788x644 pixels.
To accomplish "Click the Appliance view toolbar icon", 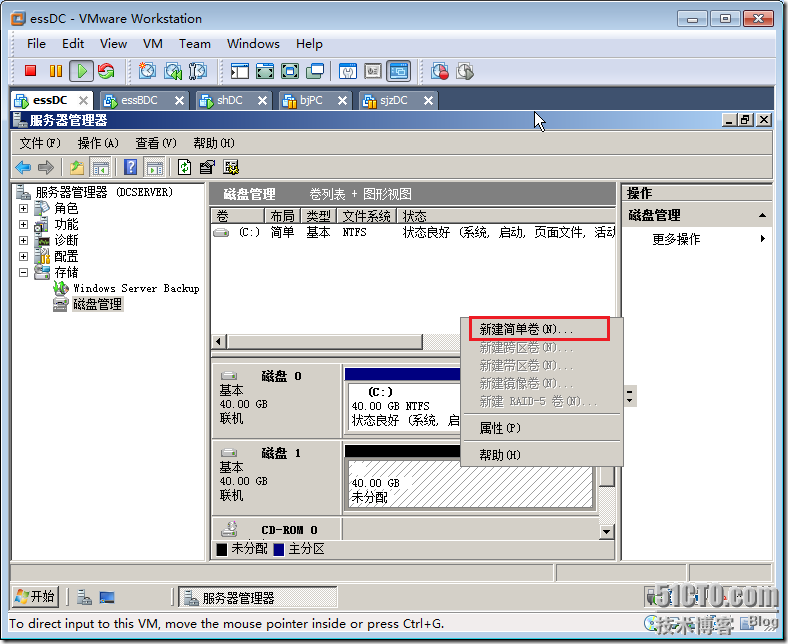I will [373, 71].
